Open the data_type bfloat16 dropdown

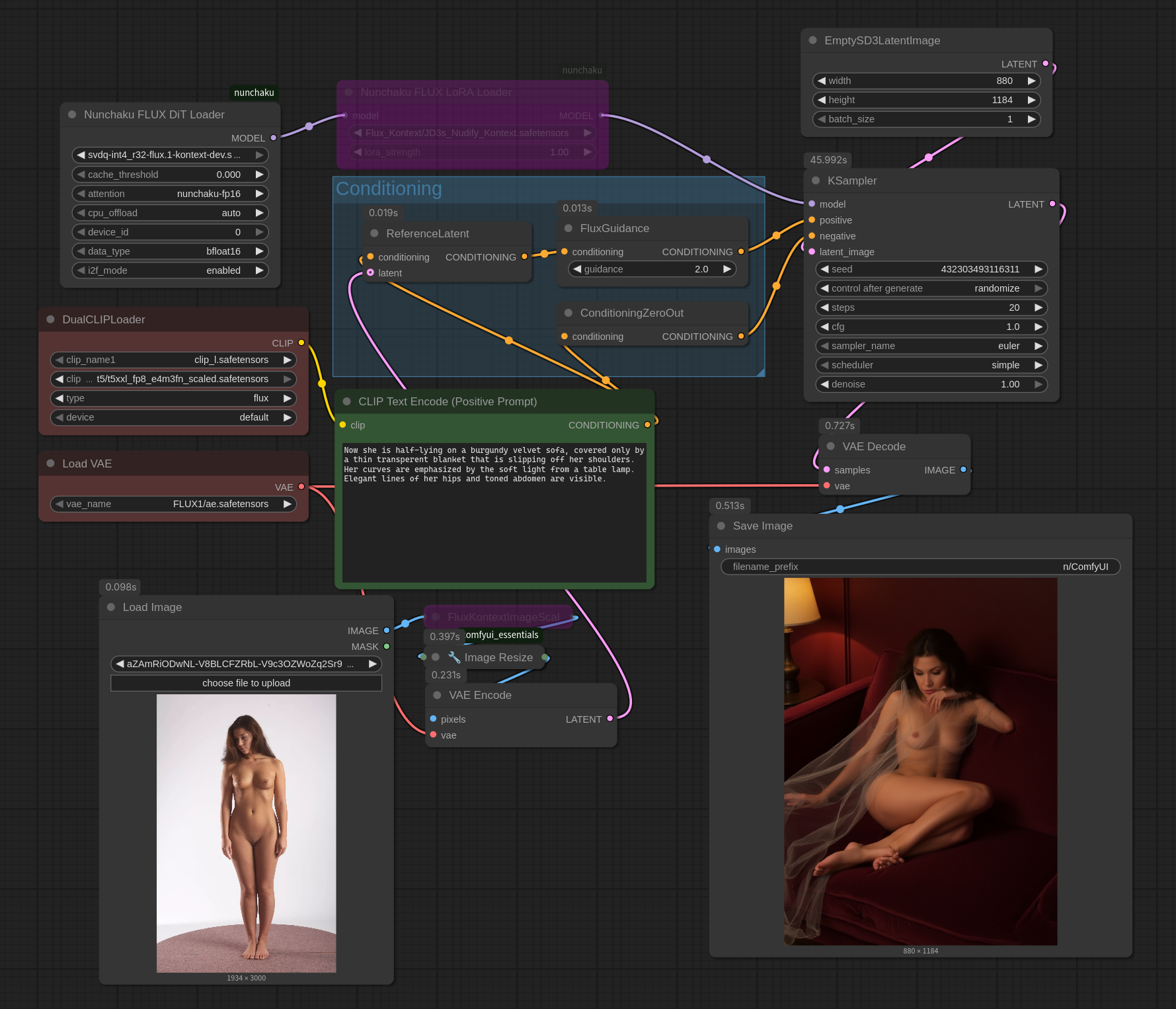click(x=170, y=251)
